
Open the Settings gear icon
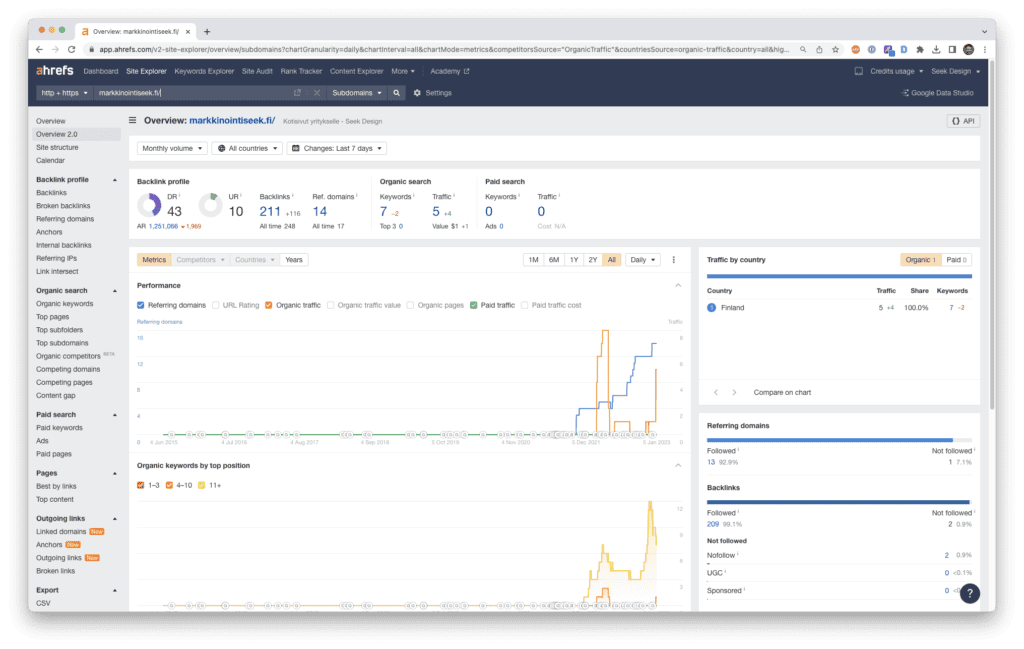pos(417,93)
